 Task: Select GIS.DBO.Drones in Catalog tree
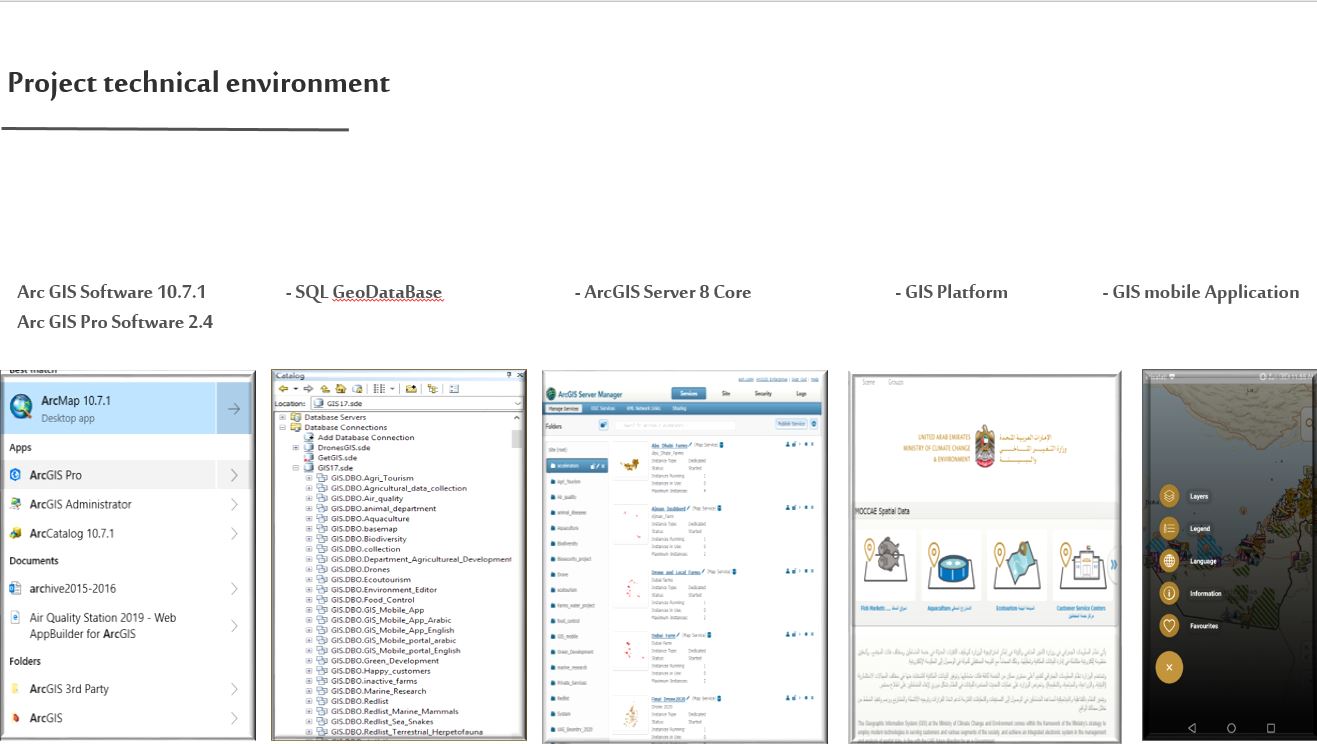point(361,570)
